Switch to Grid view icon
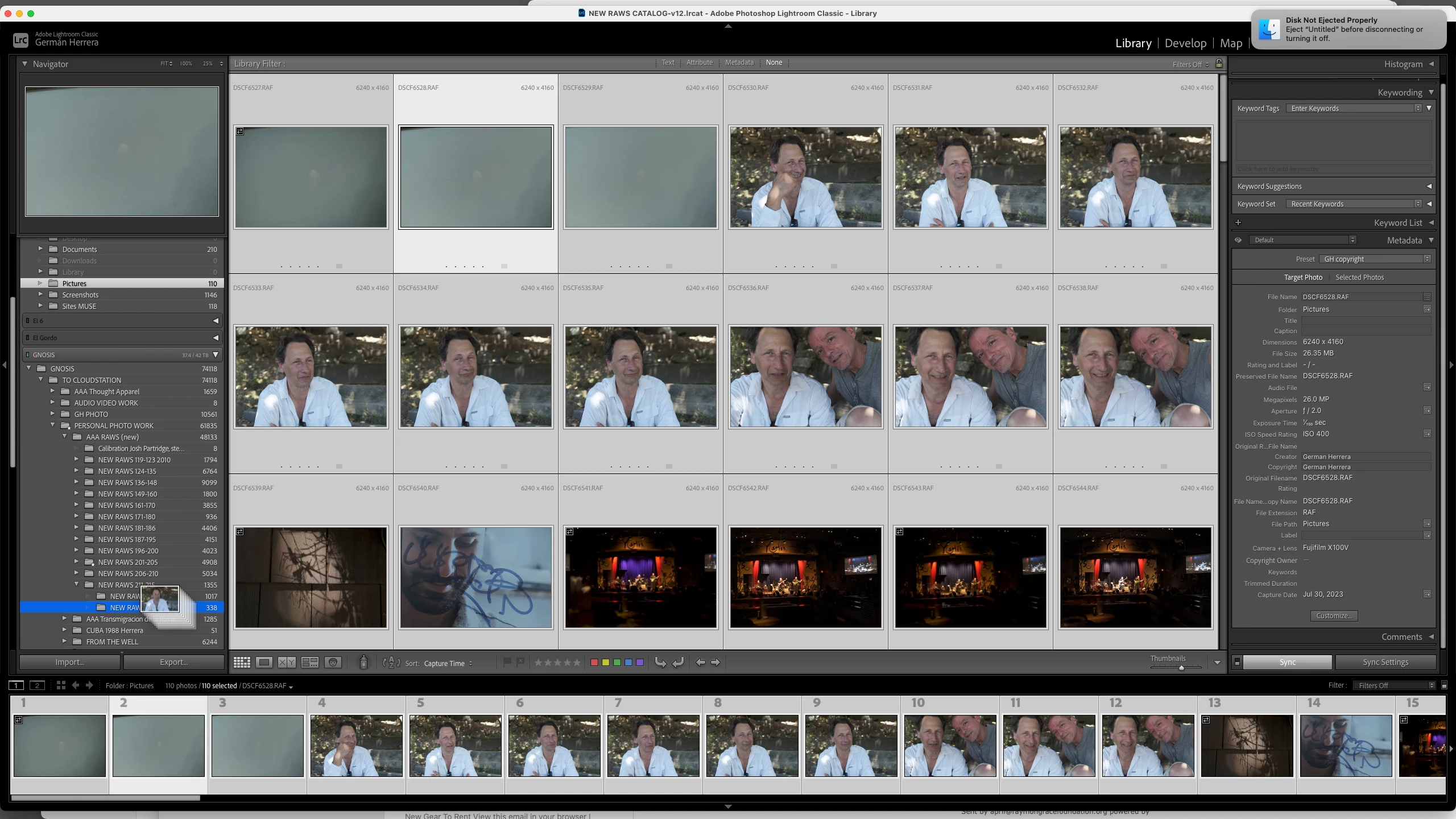Screen dimensions: 1456x819 [242, 662]
